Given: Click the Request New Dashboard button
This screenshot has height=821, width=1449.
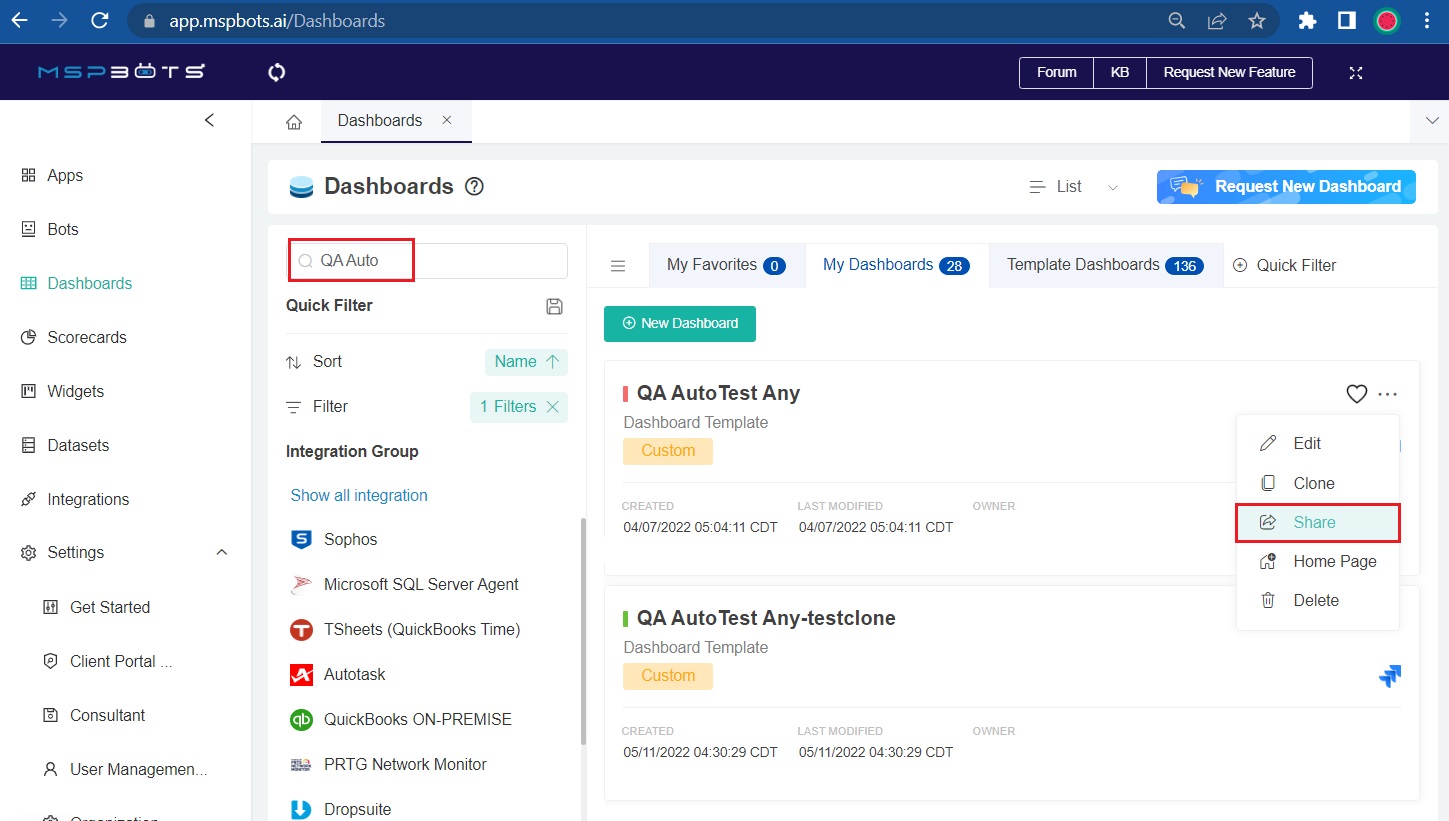Looking at the screenshot, I should click(x=1286, y=186).
